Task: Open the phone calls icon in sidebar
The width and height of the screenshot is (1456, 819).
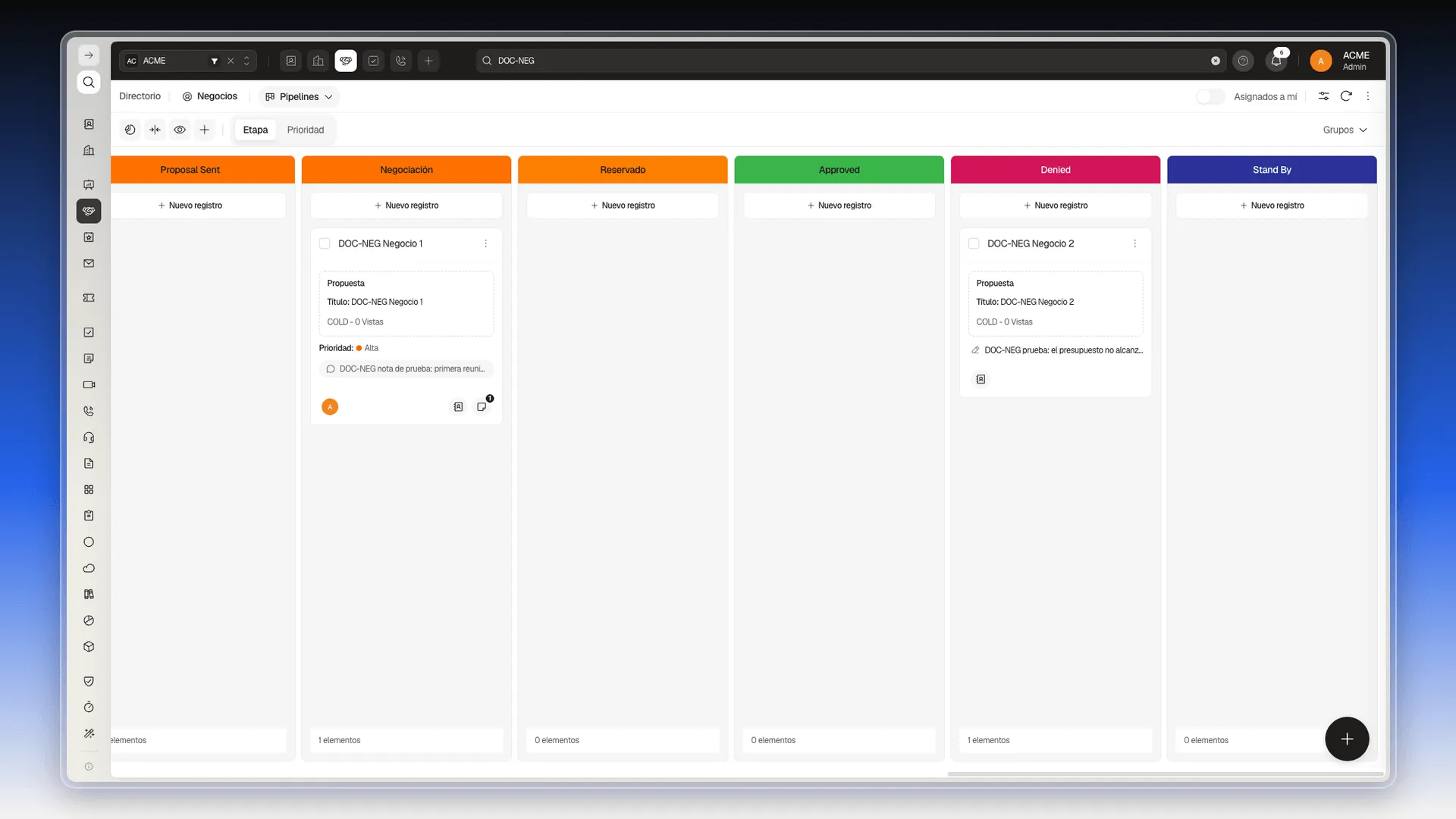Action: tap(89, 411)
